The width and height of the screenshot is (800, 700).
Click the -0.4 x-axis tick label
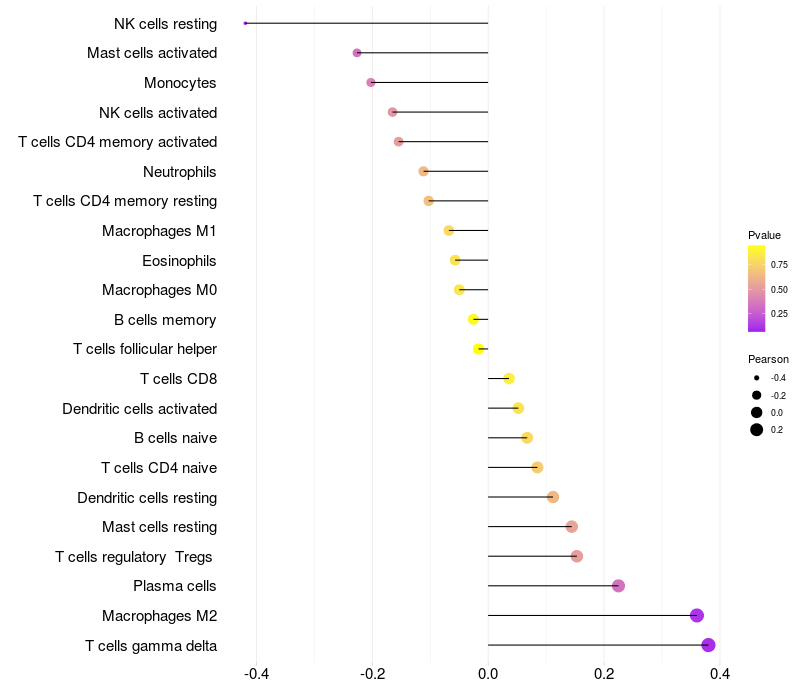256,674
